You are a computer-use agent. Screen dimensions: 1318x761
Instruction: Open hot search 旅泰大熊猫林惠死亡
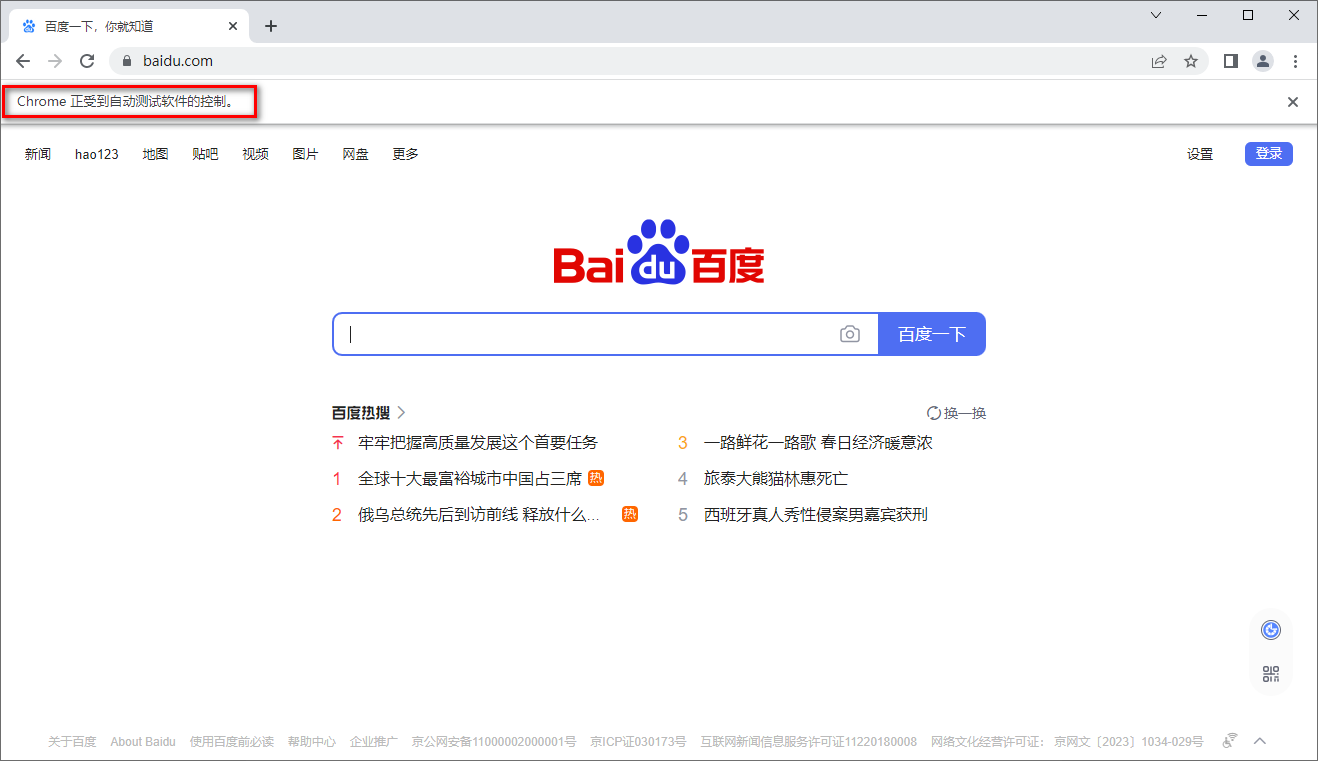point(776,479)
